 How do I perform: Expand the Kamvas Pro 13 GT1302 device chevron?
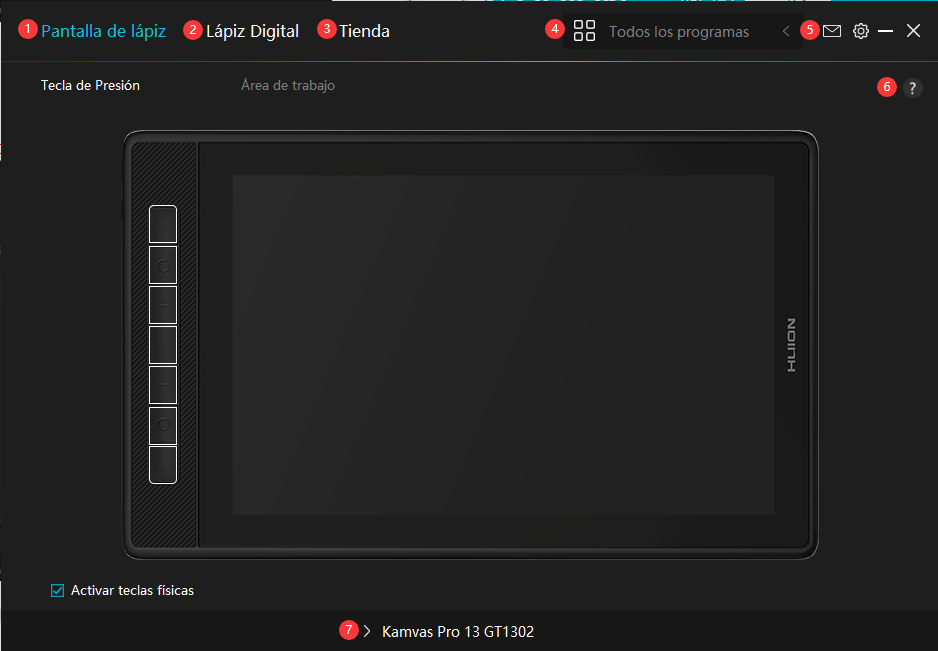pos(367,631)
